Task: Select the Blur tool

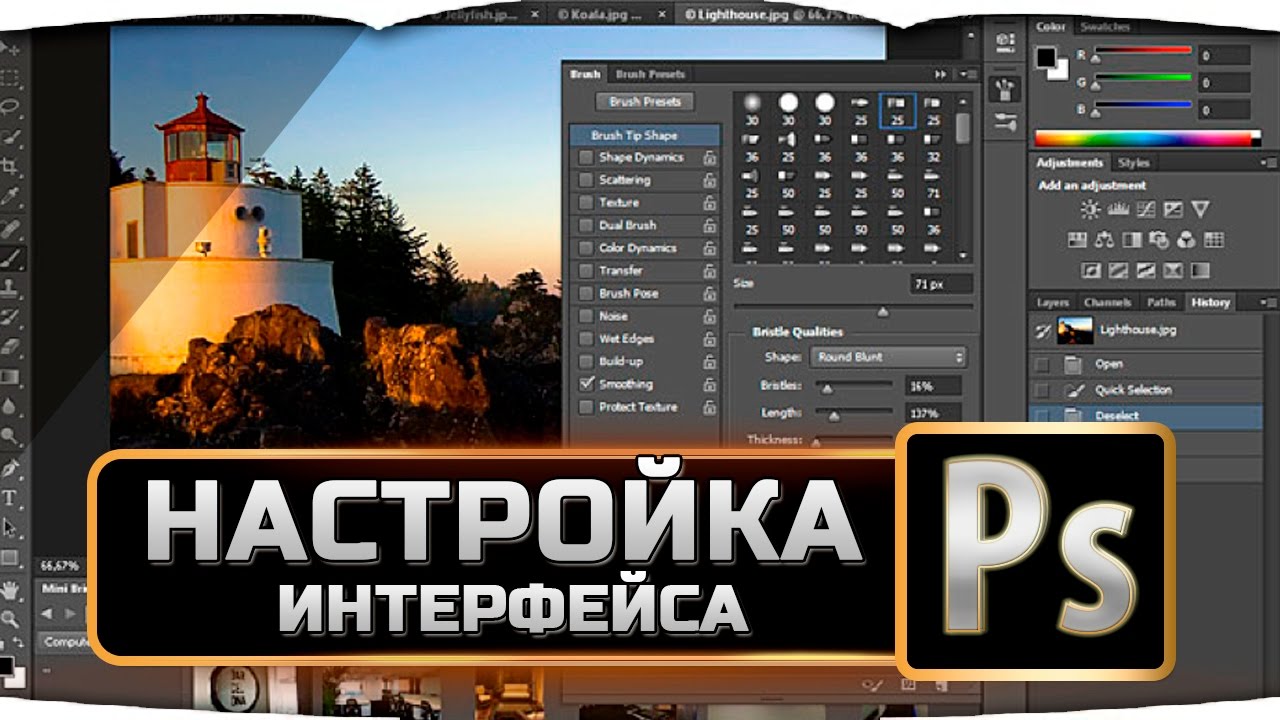Action: tap(11, 407)
